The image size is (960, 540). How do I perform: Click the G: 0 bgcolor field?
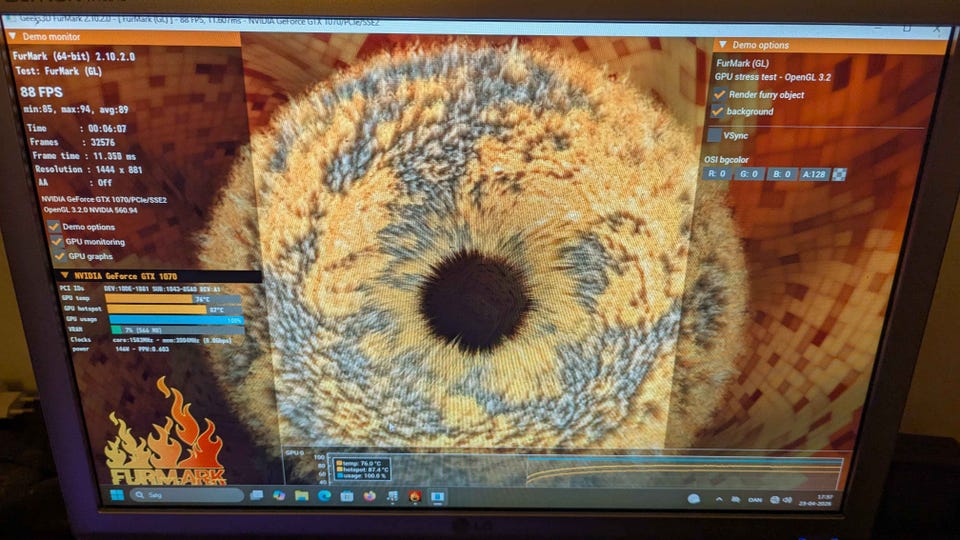point(749,174)
